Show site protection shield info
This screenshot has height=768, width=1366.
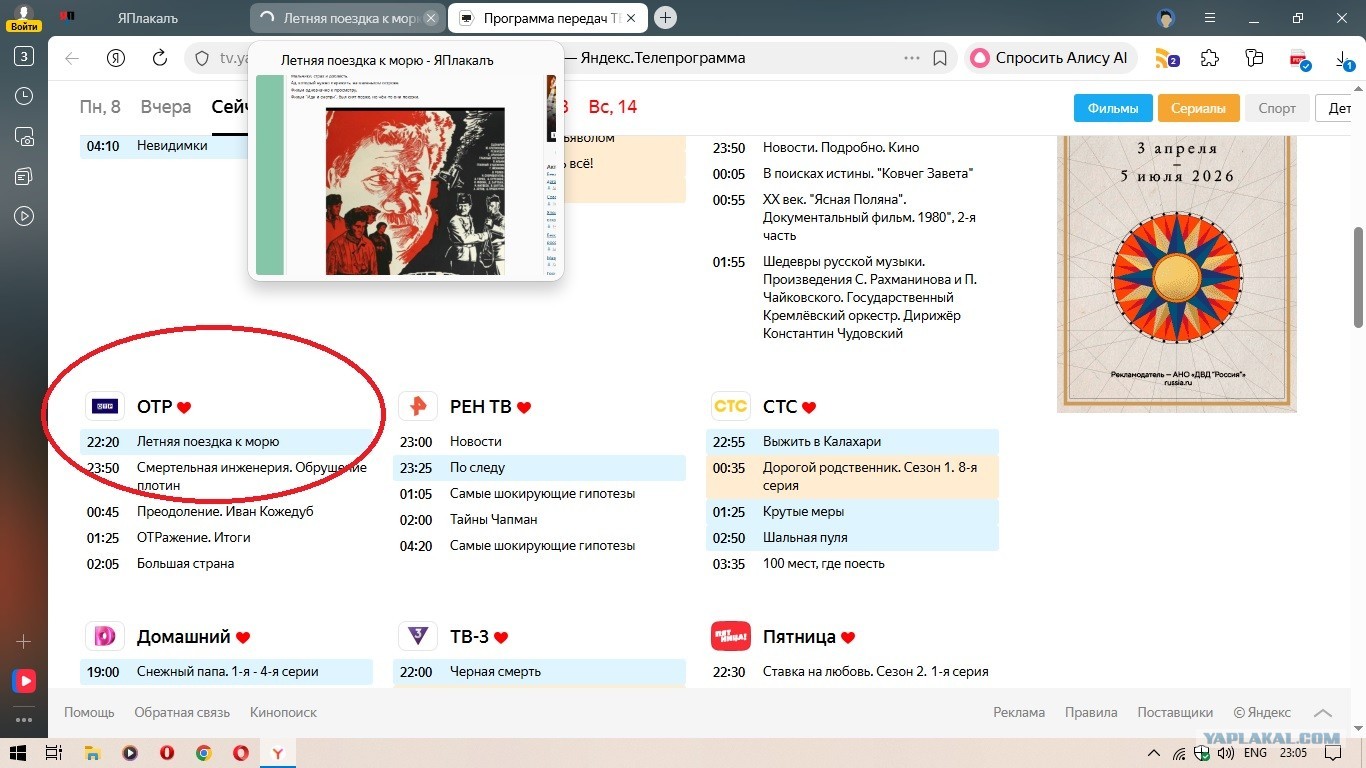pyautogui.click(x=201, y=58)
